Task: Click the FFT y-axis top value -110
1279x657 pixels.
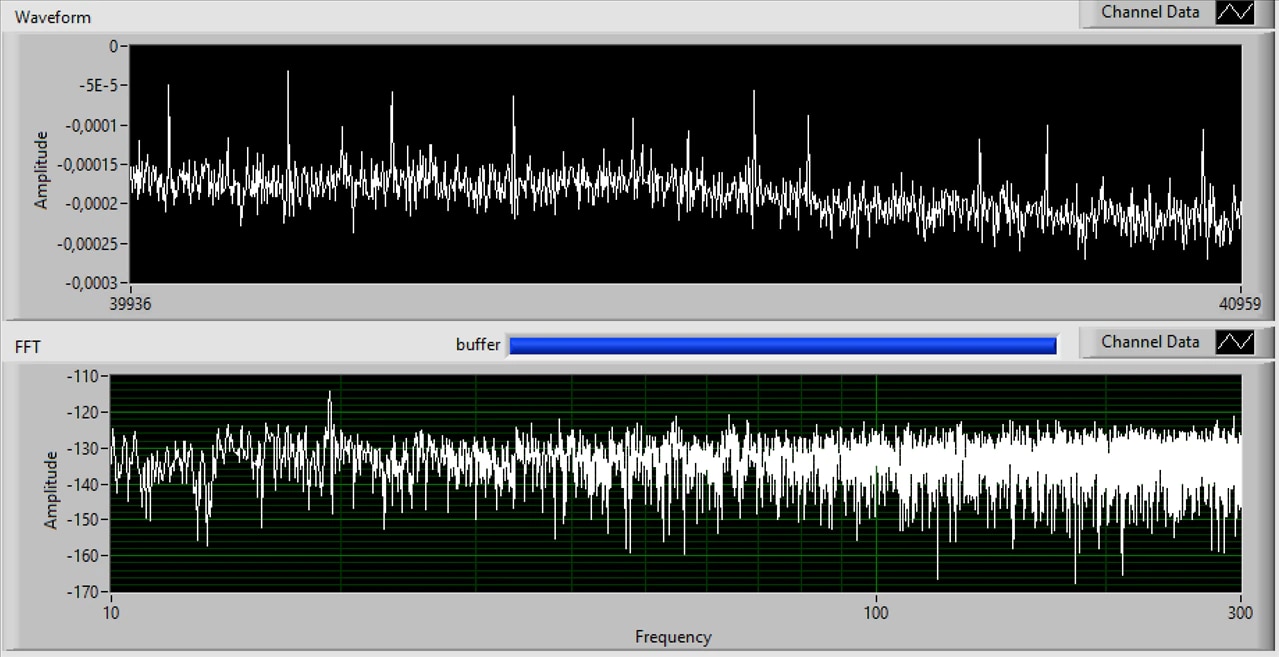Action: click(x=85, y=377)
